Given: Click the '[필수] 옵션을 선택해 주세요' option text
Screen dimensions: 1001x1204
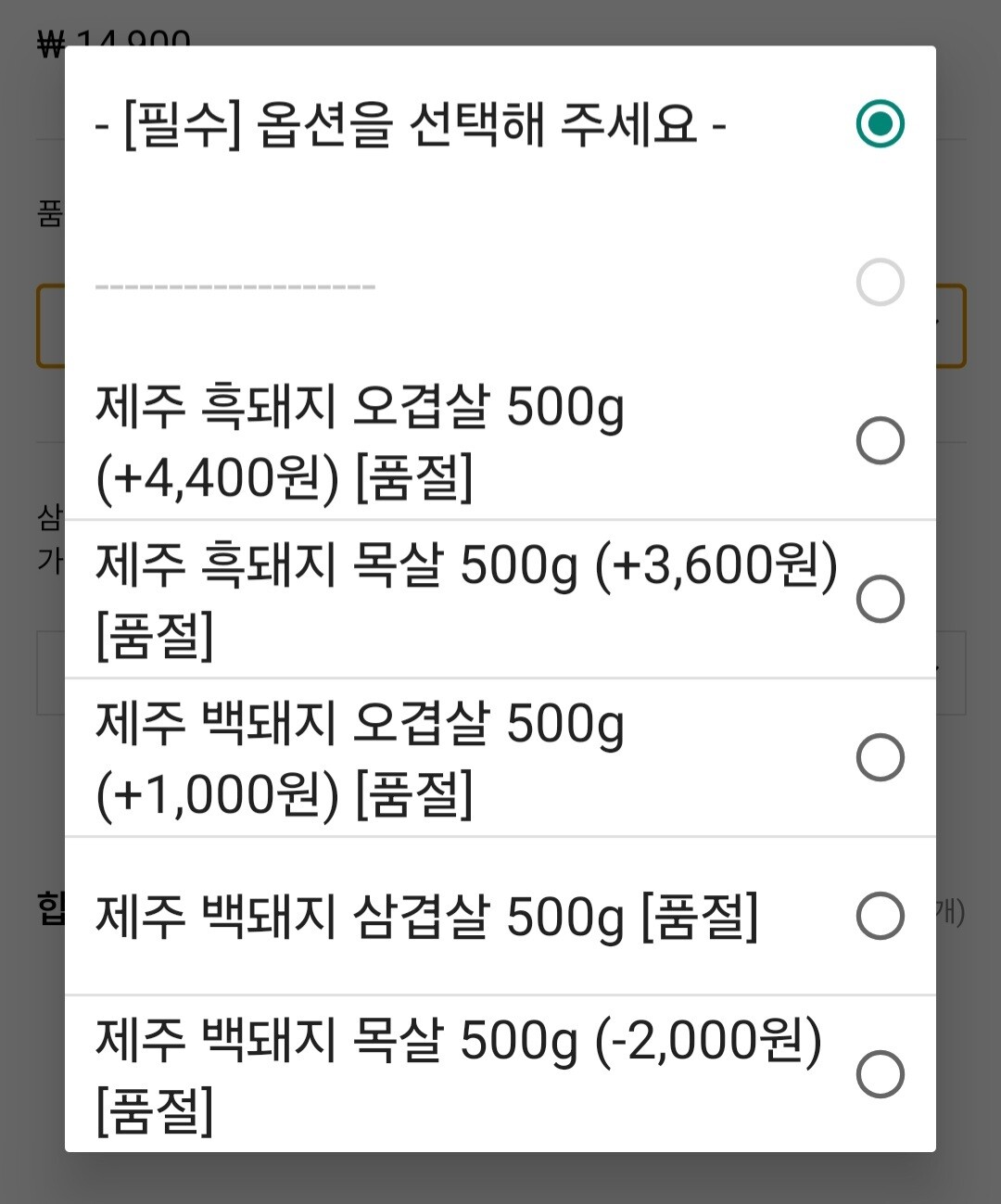Looking at the screenshot, I should tap(411, 124).
